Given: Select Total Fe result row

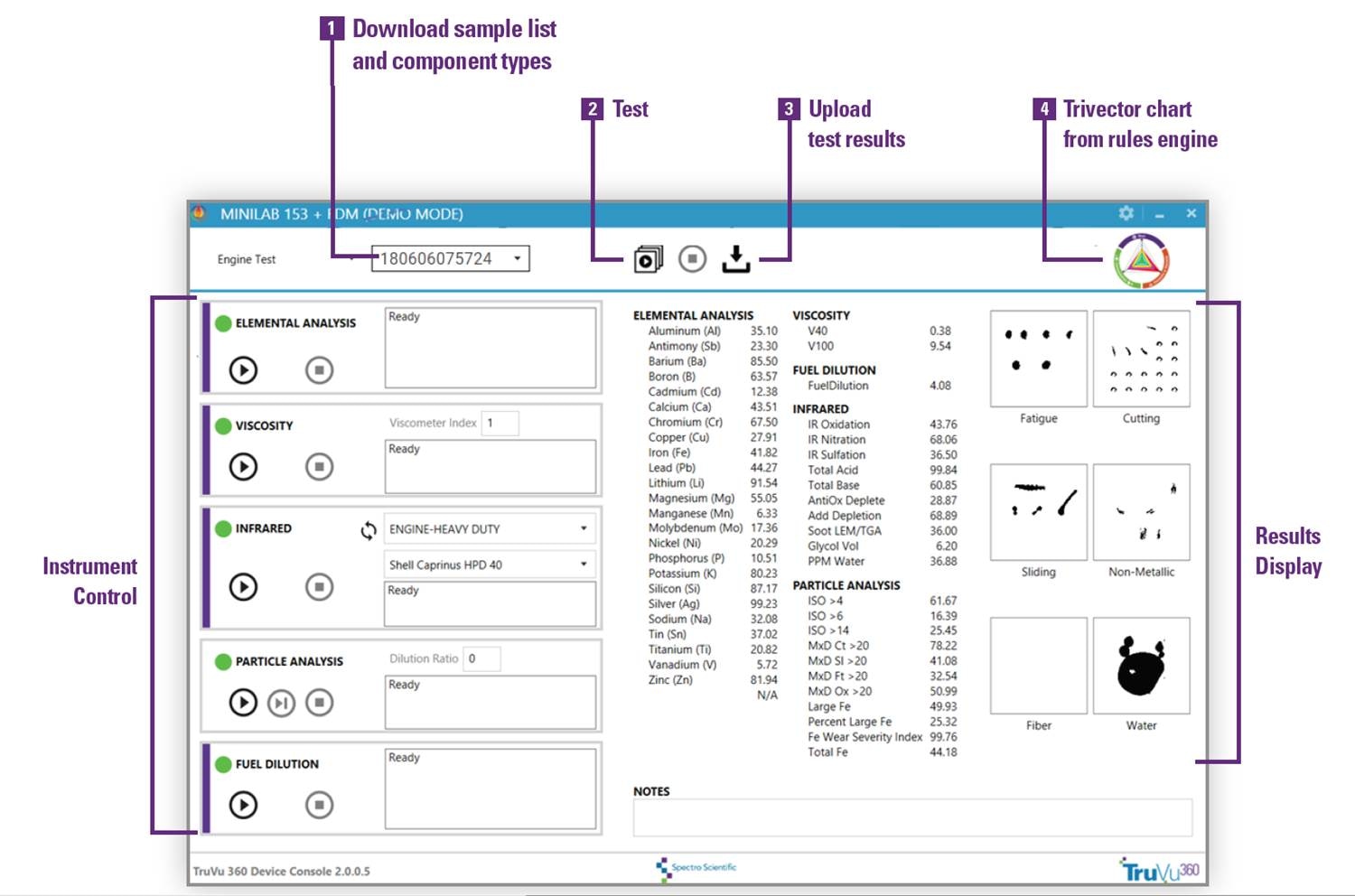Looking at the screenshot, I should click(x=882, y=751).
